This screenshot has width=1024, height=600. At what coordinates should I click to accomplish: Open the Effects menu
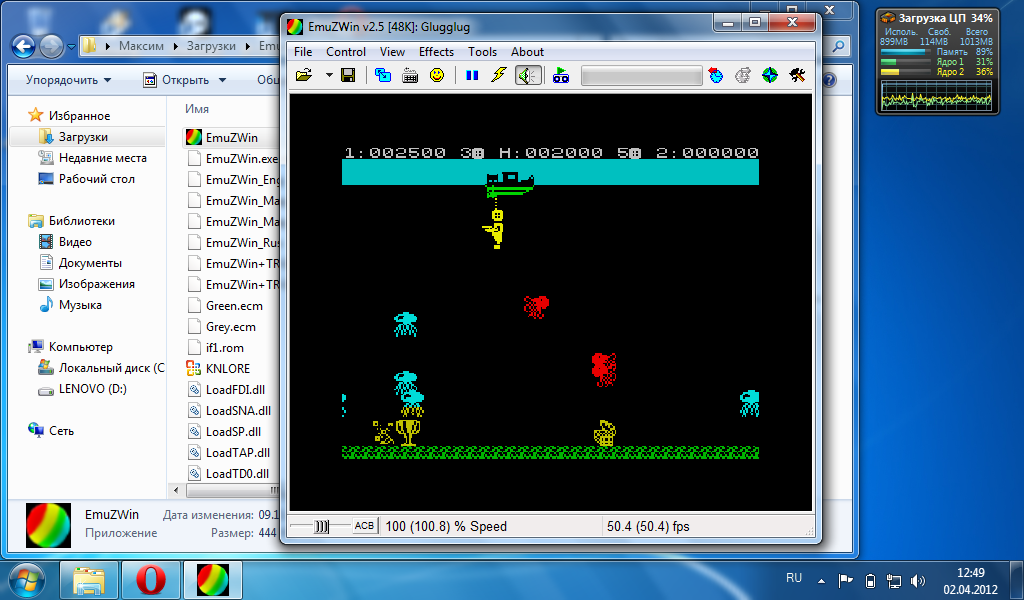(436, 52)
